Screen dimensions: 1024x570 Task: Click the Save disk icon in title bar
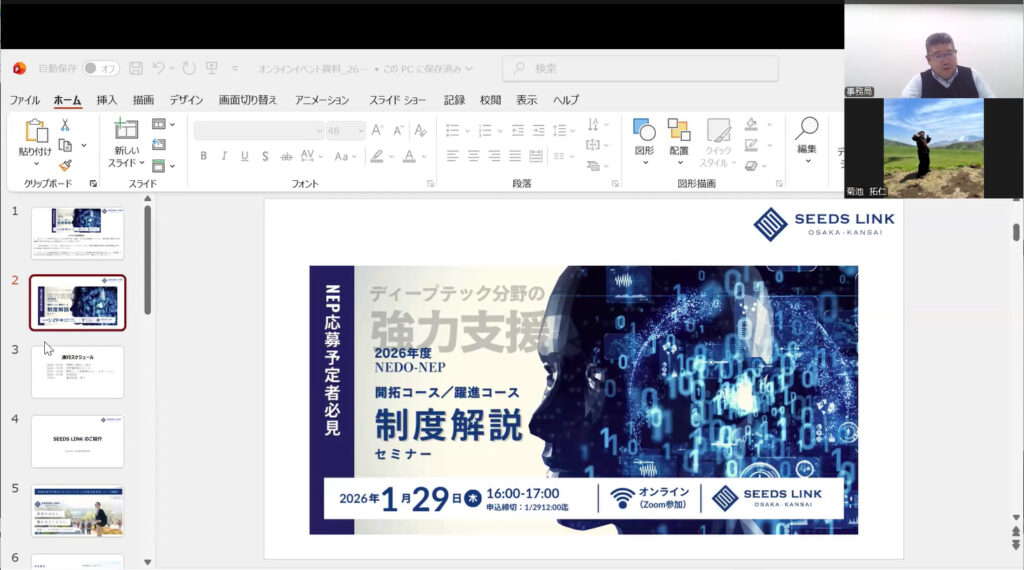tap(136, 68)
